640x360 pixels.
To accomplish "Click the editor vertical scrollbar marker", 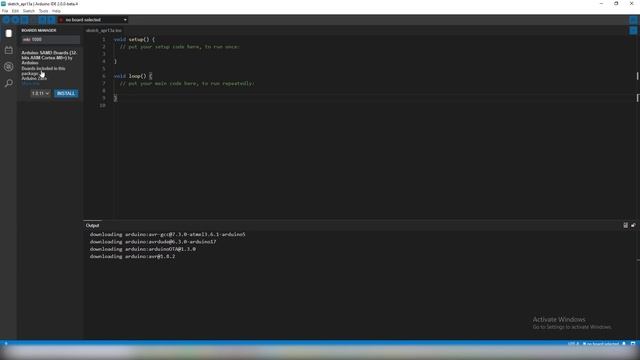I will (637, 76).
